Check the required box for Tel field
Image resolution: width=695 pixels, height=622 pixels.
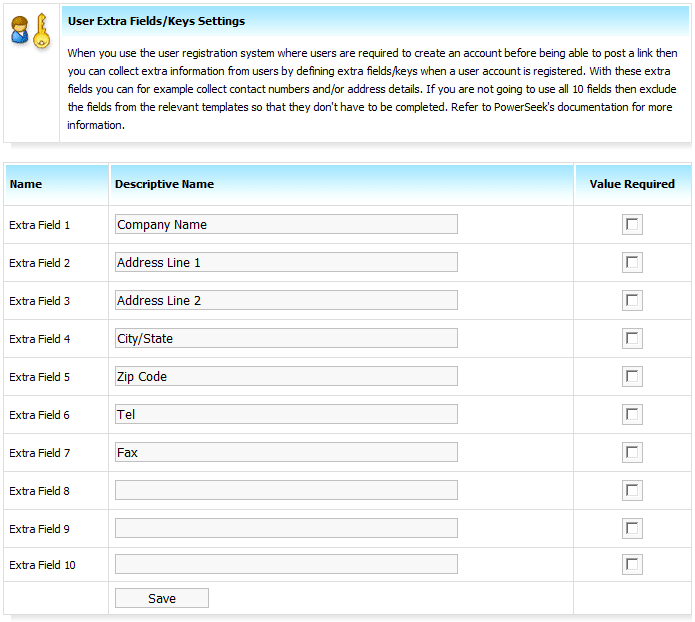point(632,415)
